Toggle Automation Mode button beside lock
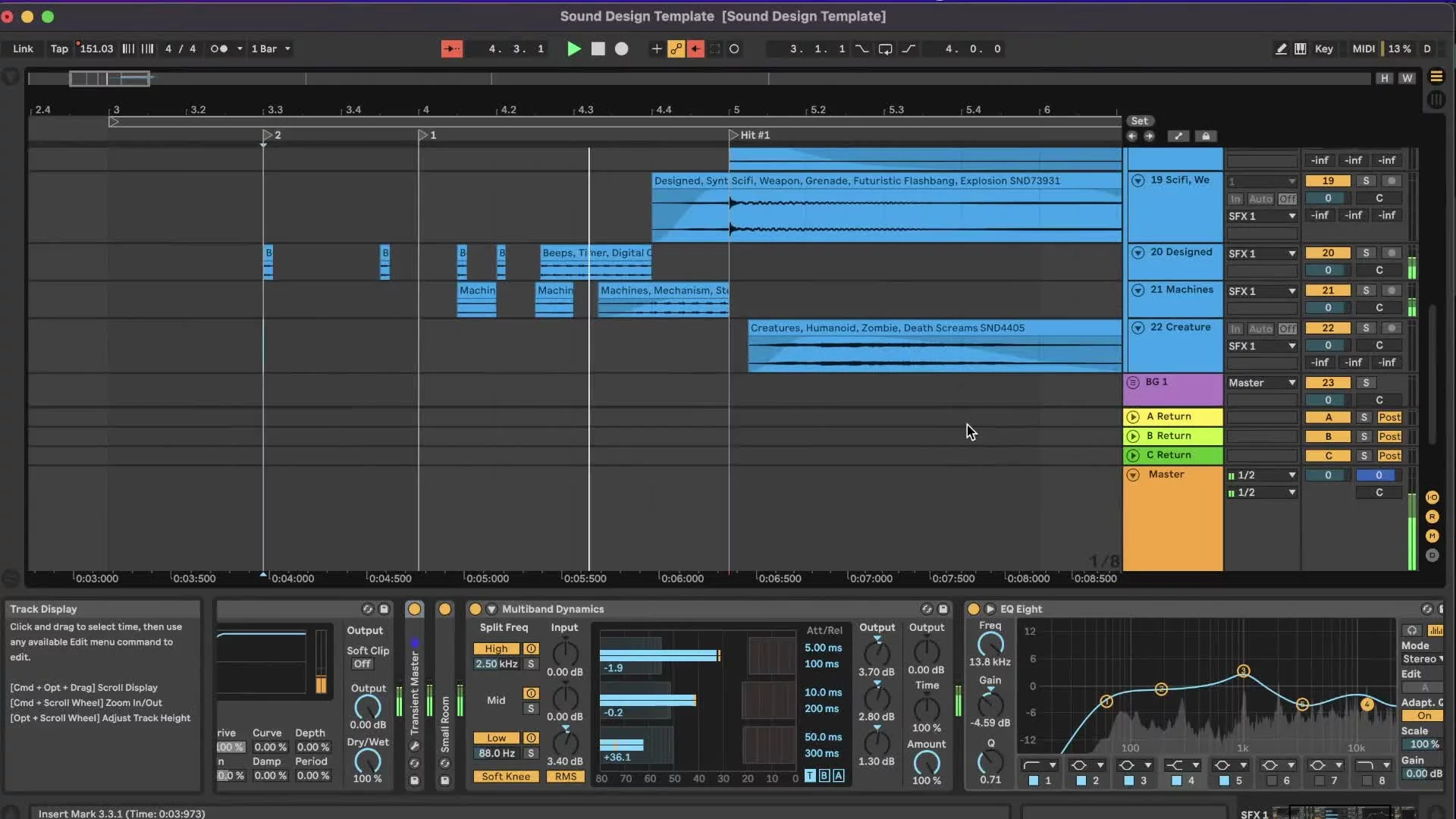The image size is (1456, 819). 1178,136
